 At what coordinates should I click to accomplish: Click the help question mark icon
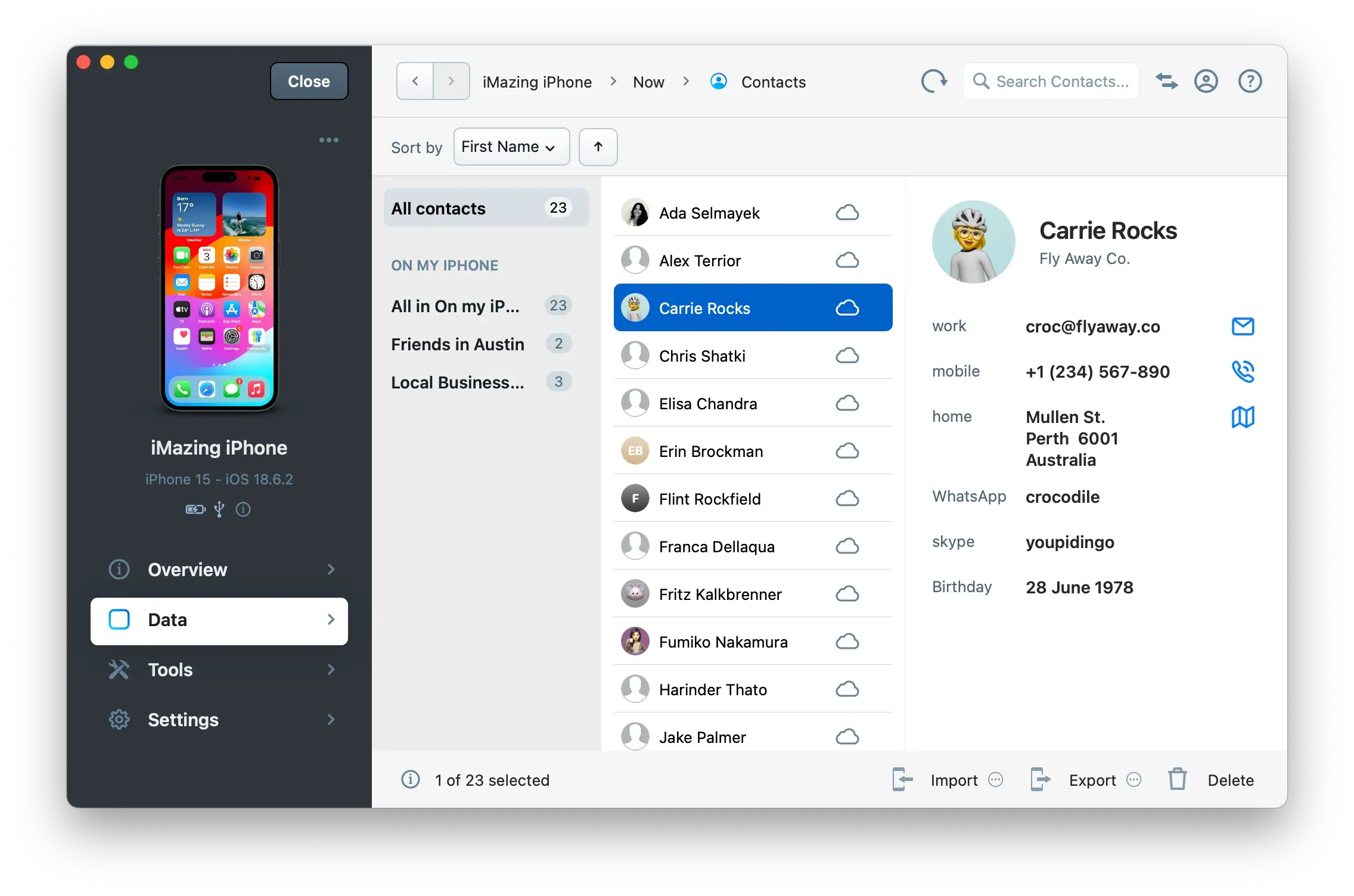click(x=1250, y=81)
